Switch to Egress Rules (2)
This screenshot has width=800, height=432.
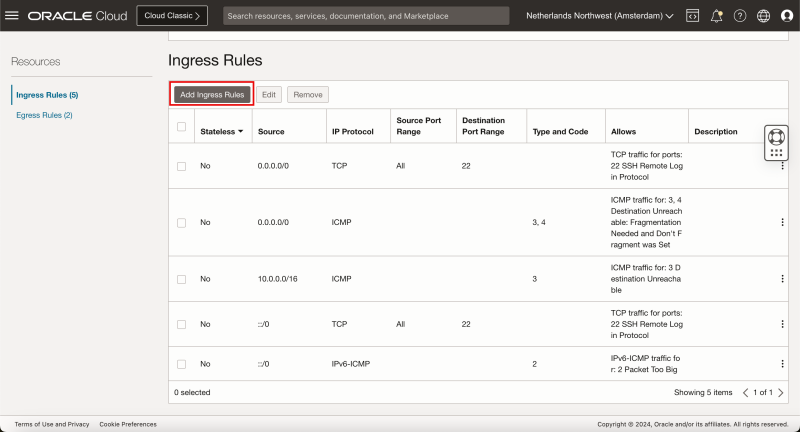coord(44,115)
